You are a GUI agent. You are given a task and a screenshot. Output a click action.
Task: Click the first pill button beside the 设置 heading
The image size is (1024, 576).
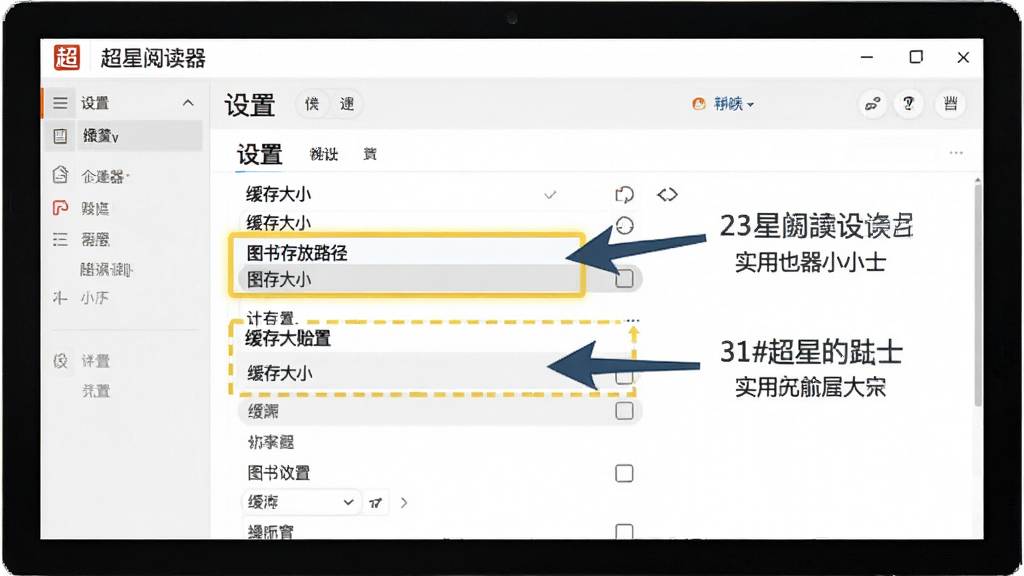(x=312, y=104)
